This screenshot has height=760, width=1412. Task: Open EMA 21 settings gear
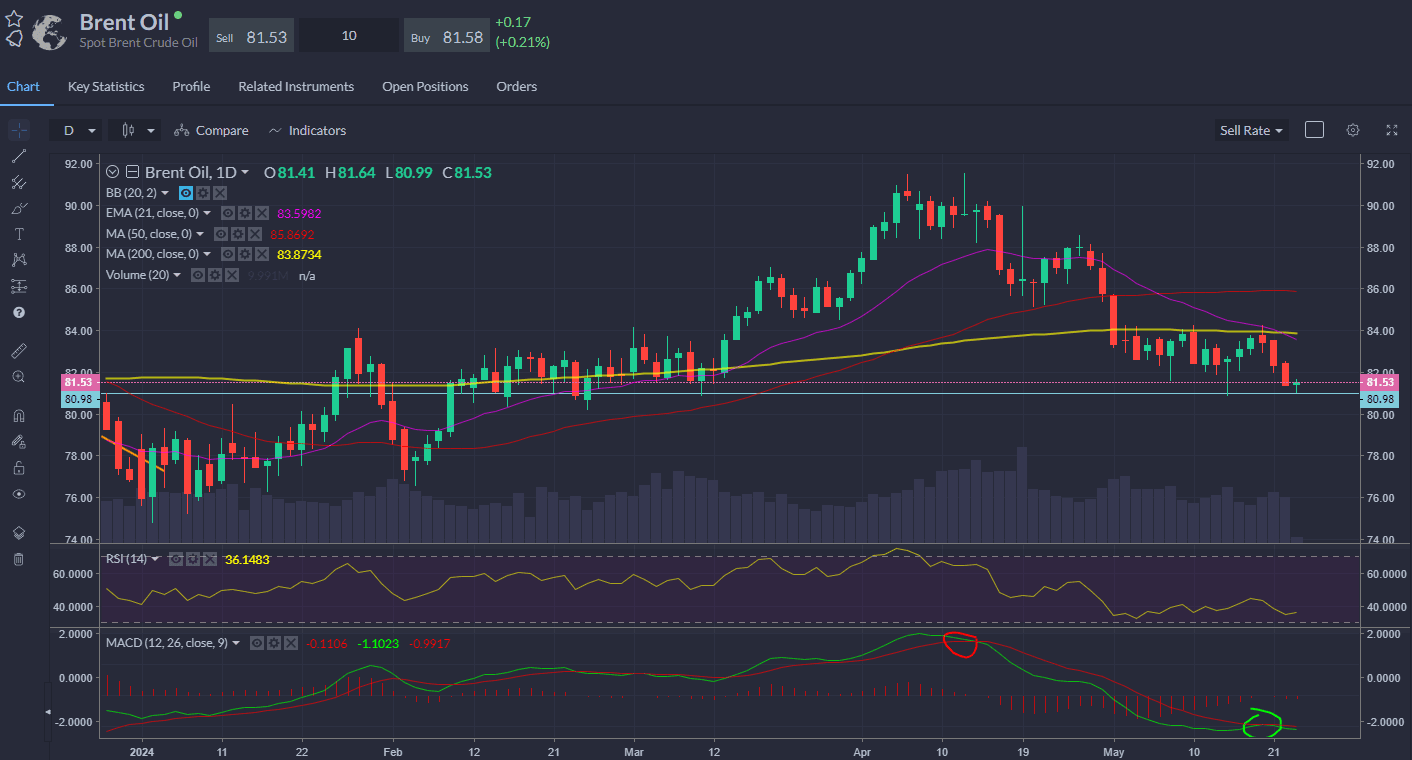coord(245,213)
